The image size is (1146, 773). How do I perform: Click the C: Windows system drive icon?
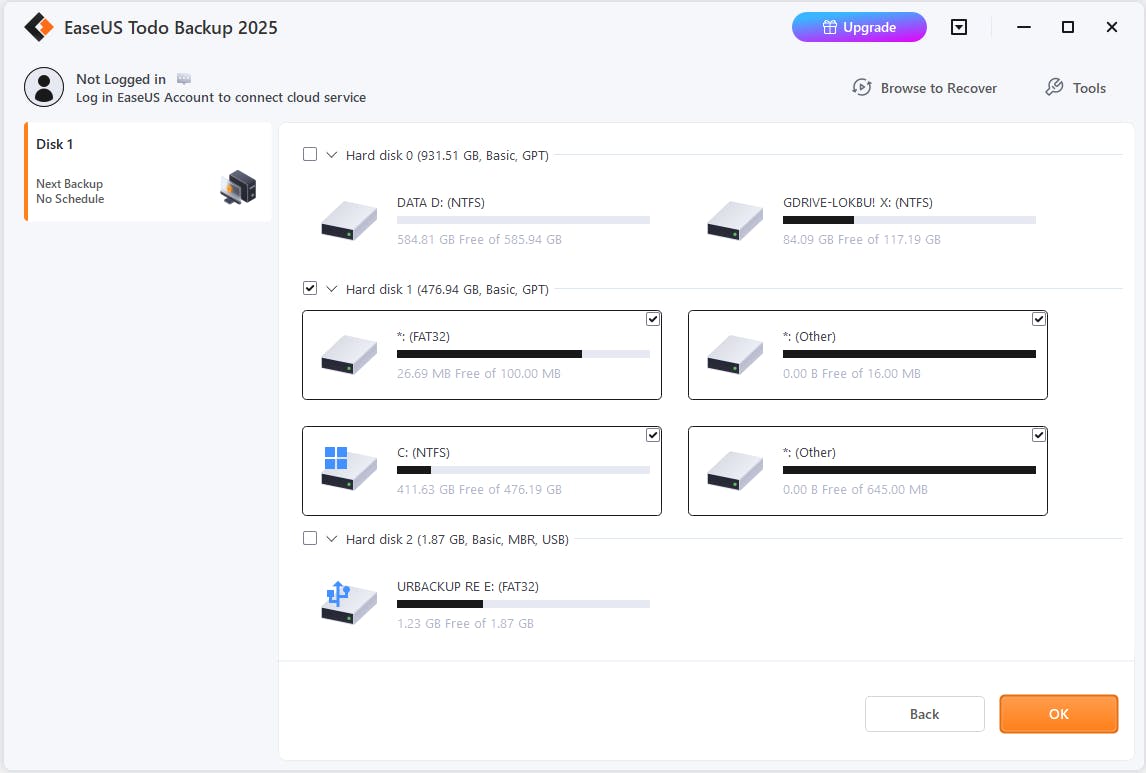[x=349, y=469]
